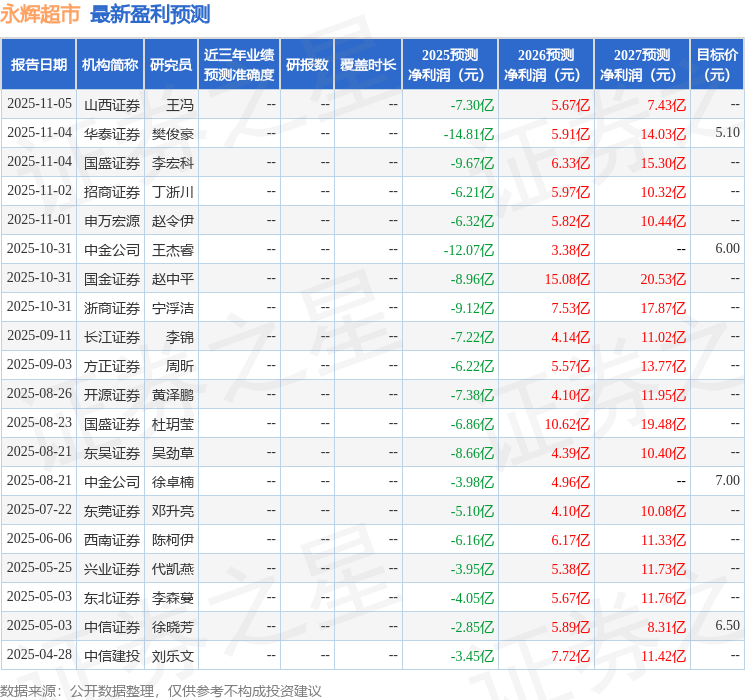Open the 山西证券 institution entry
Image resolution: width=745 pixels, height=700 pixels.
[111, 104]
